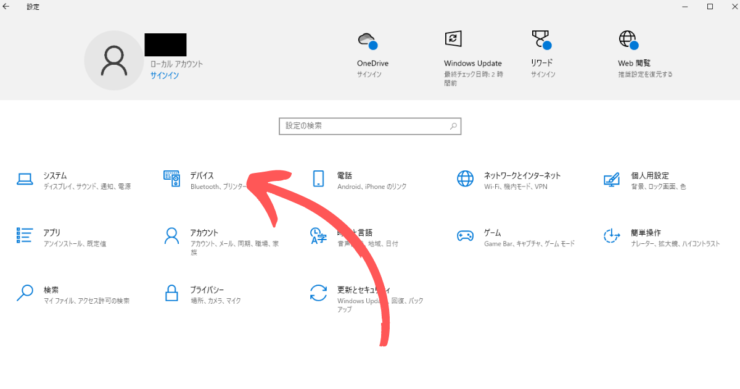Click the ローカル アカウント text

[x=177, y=64]
